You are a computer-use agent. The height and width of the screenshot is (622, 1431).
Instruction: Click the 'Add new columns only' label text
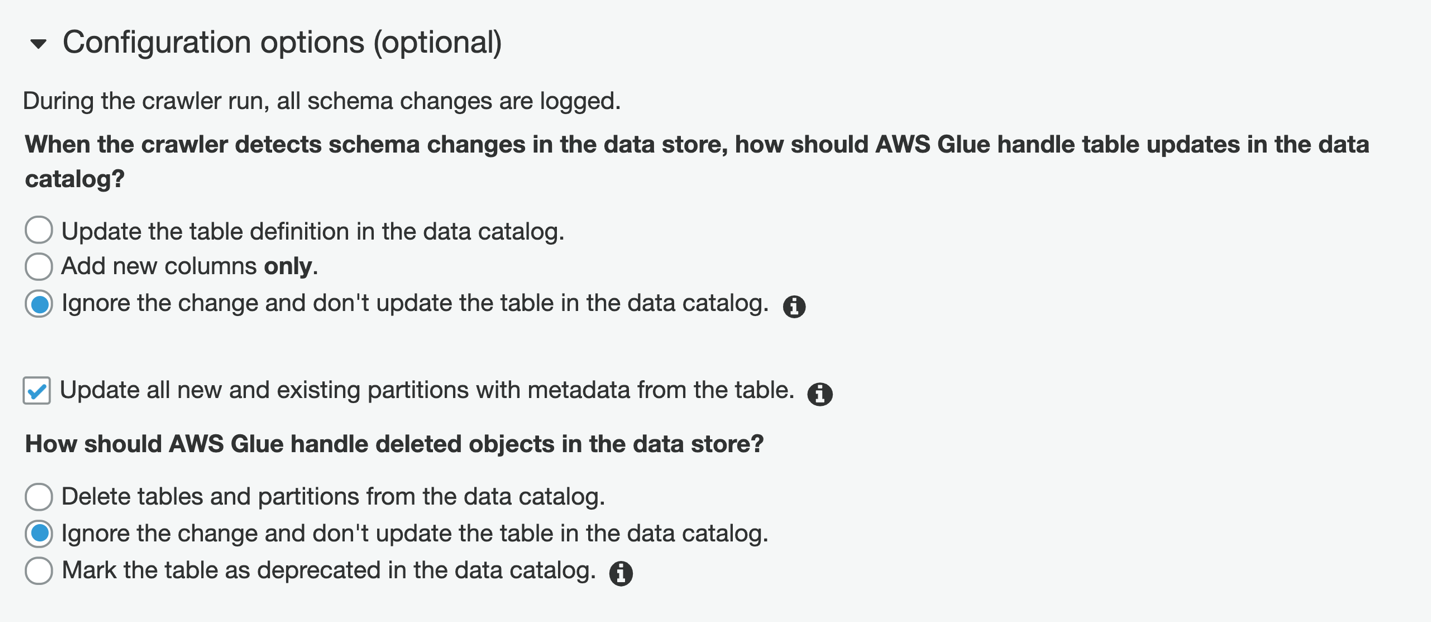click(x=189, y=267)
